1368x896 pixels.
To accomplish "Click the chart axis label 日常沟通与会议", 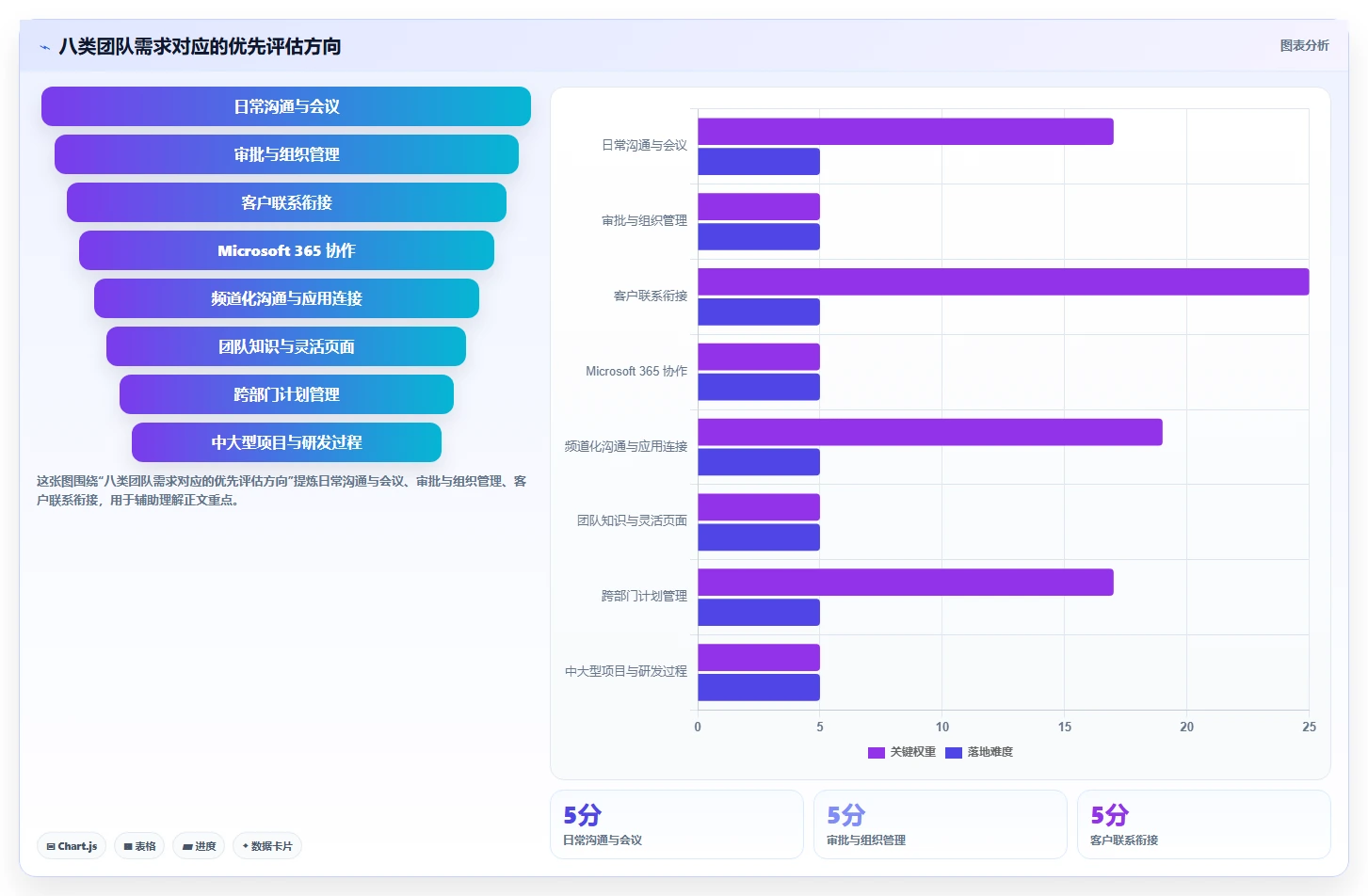I will point(644,145).
